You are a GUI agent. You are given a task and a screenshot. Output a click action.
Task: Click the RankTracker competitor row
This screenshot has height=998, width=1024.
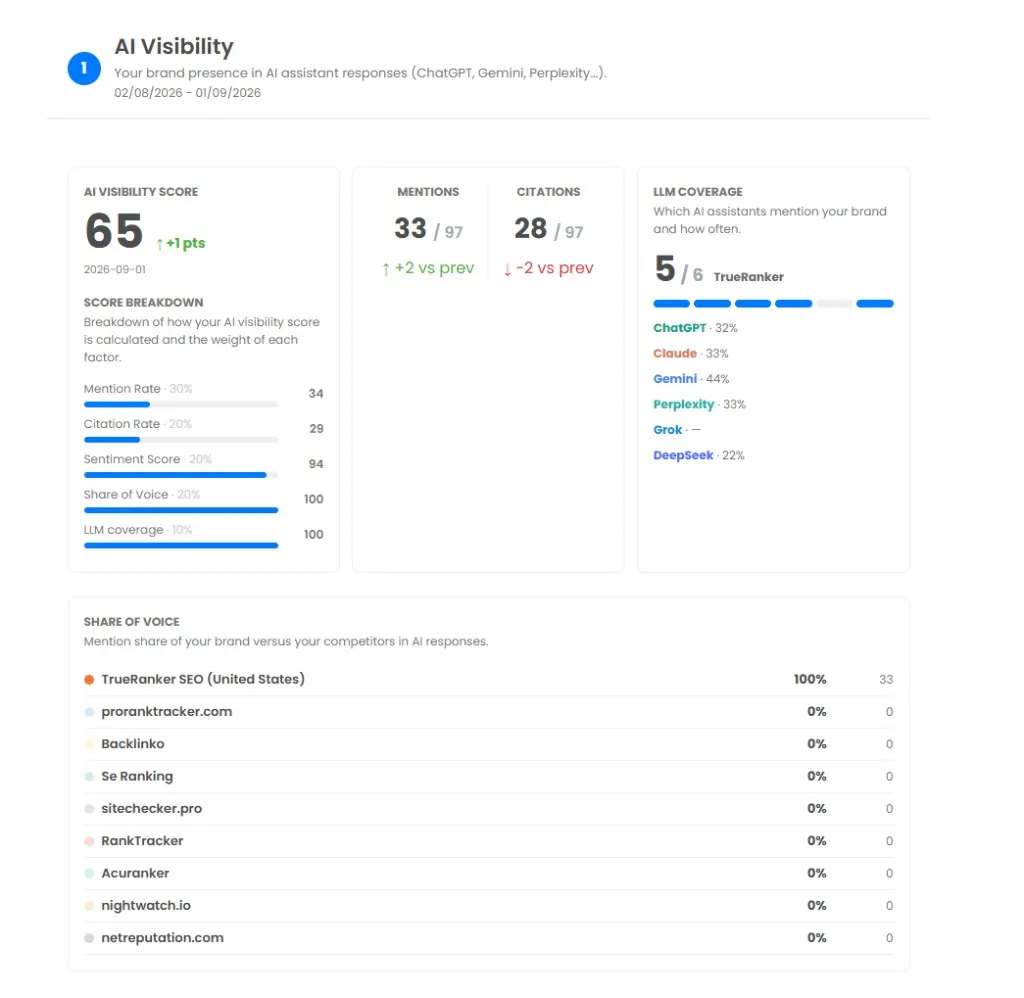pyautogui.click(x=488, y=841)
